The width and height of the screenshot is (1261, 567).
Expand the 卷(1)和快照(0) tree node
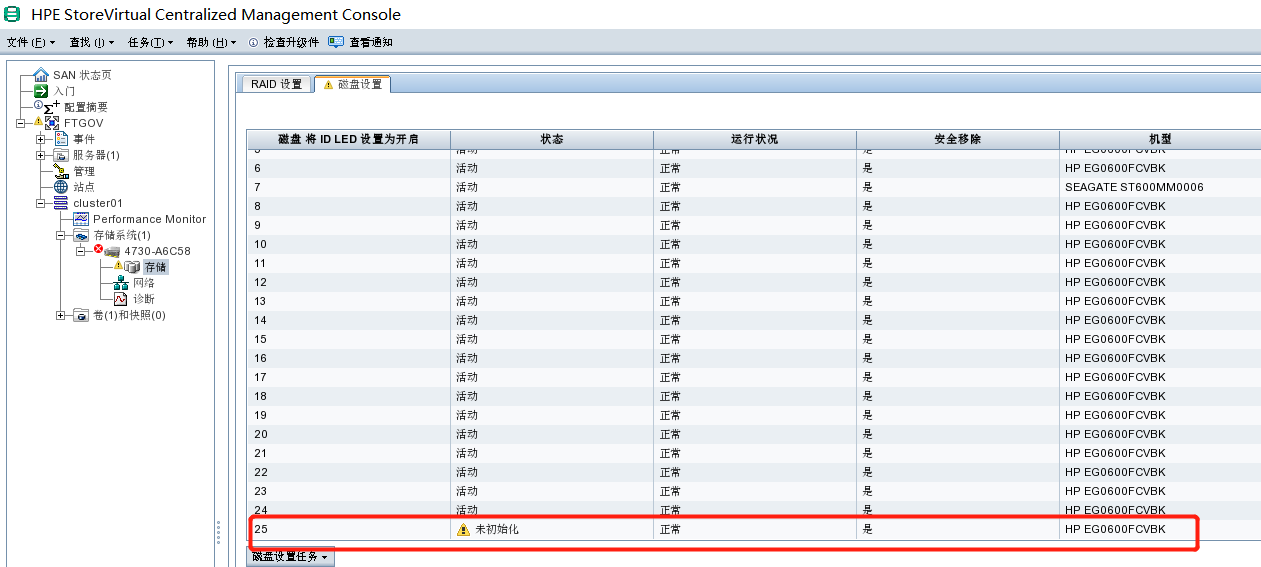pyautogui.click(x=61, y=315)
